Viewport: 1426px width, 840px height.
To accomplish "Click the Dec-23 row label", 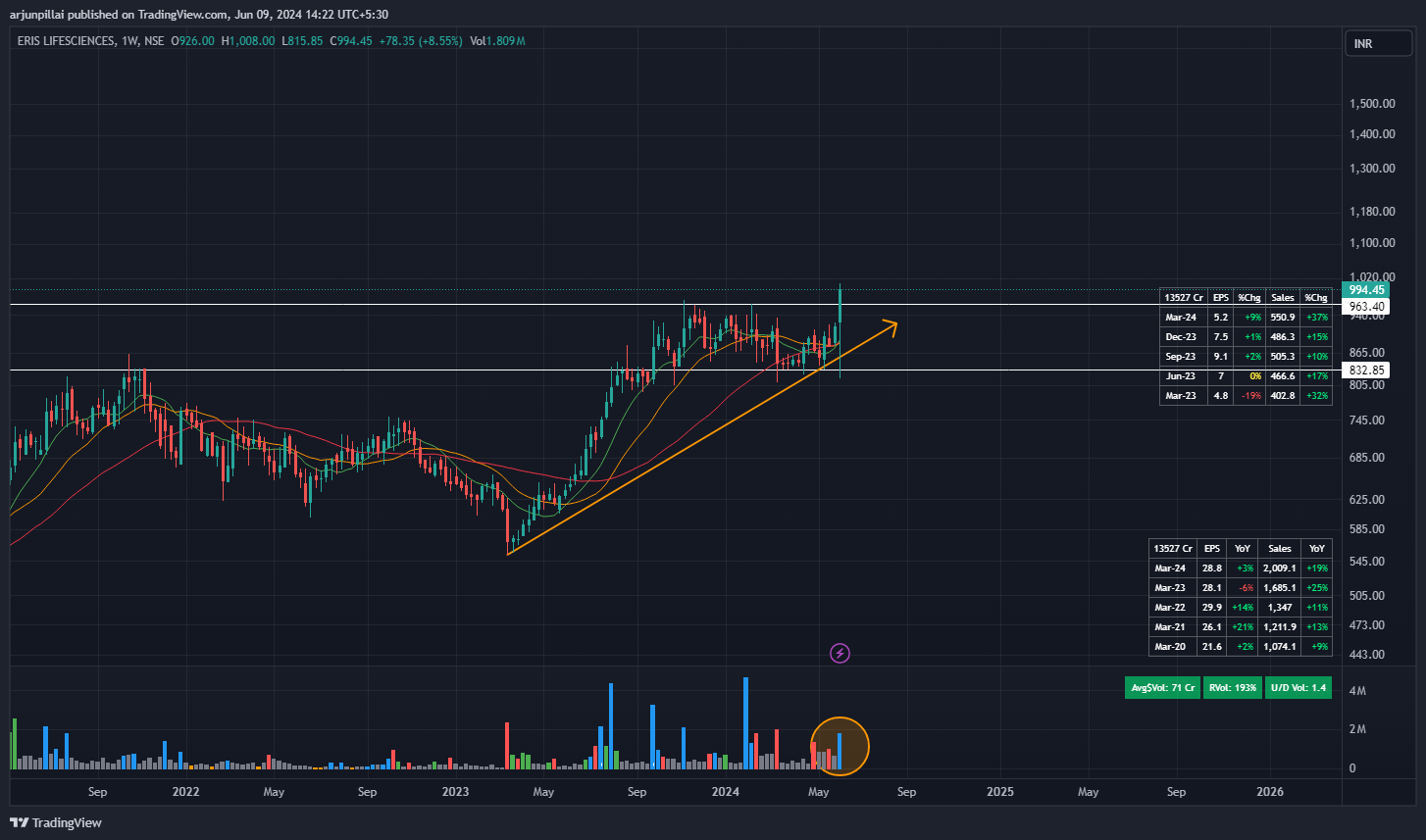I will pos(1183,337).
